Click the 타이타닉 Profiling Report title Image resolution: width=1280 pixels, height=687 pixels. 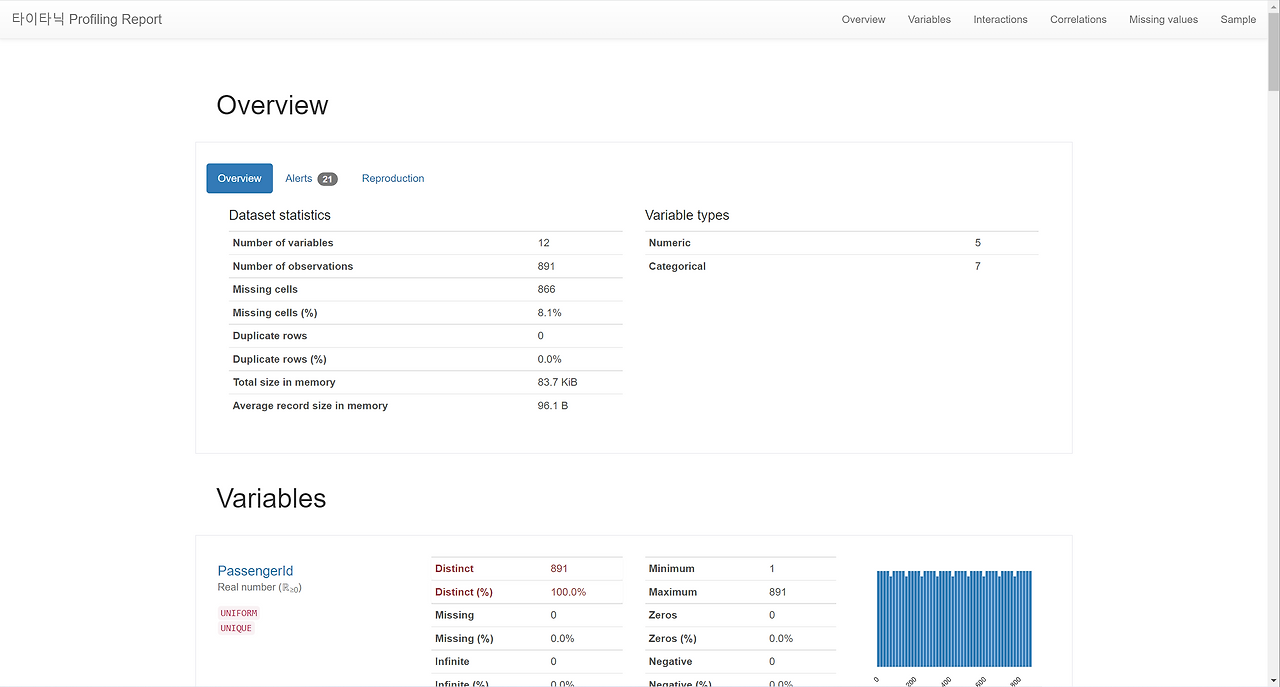click(87, 19)
